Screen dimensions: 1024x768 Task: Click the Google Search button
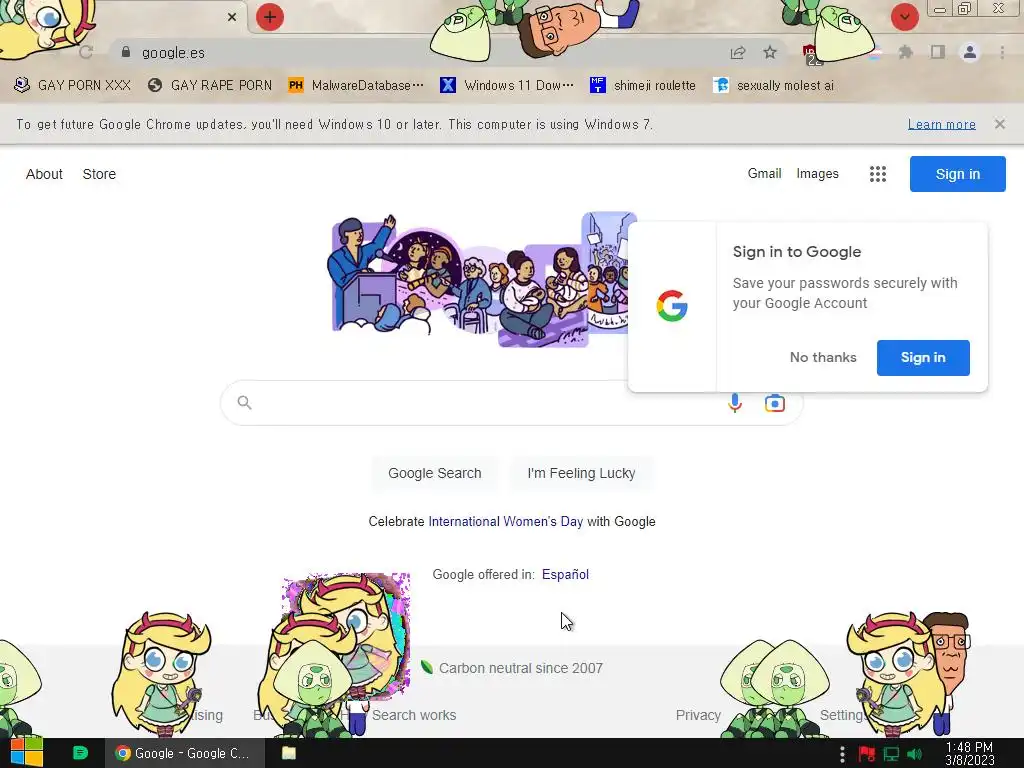click(x=435, y=473)
